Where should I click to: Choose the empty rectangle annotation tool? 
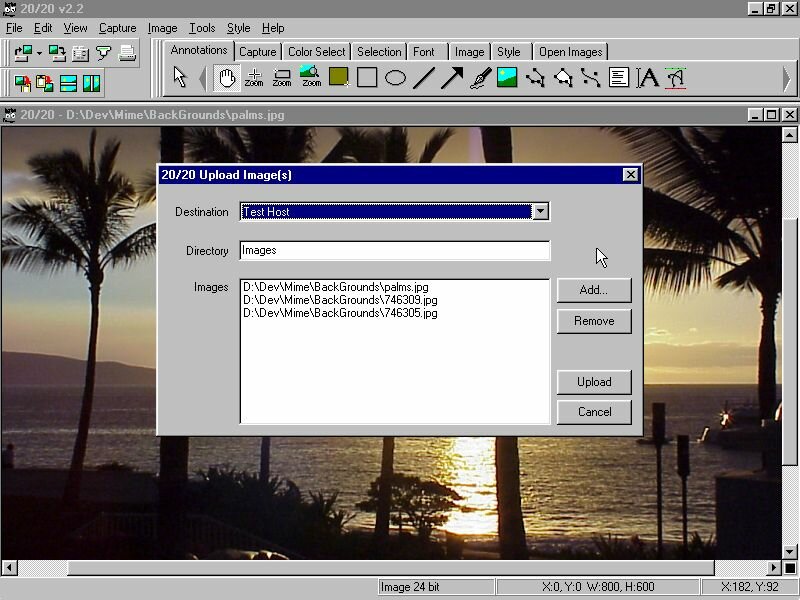pyautogui.click(x=367, y=77)
